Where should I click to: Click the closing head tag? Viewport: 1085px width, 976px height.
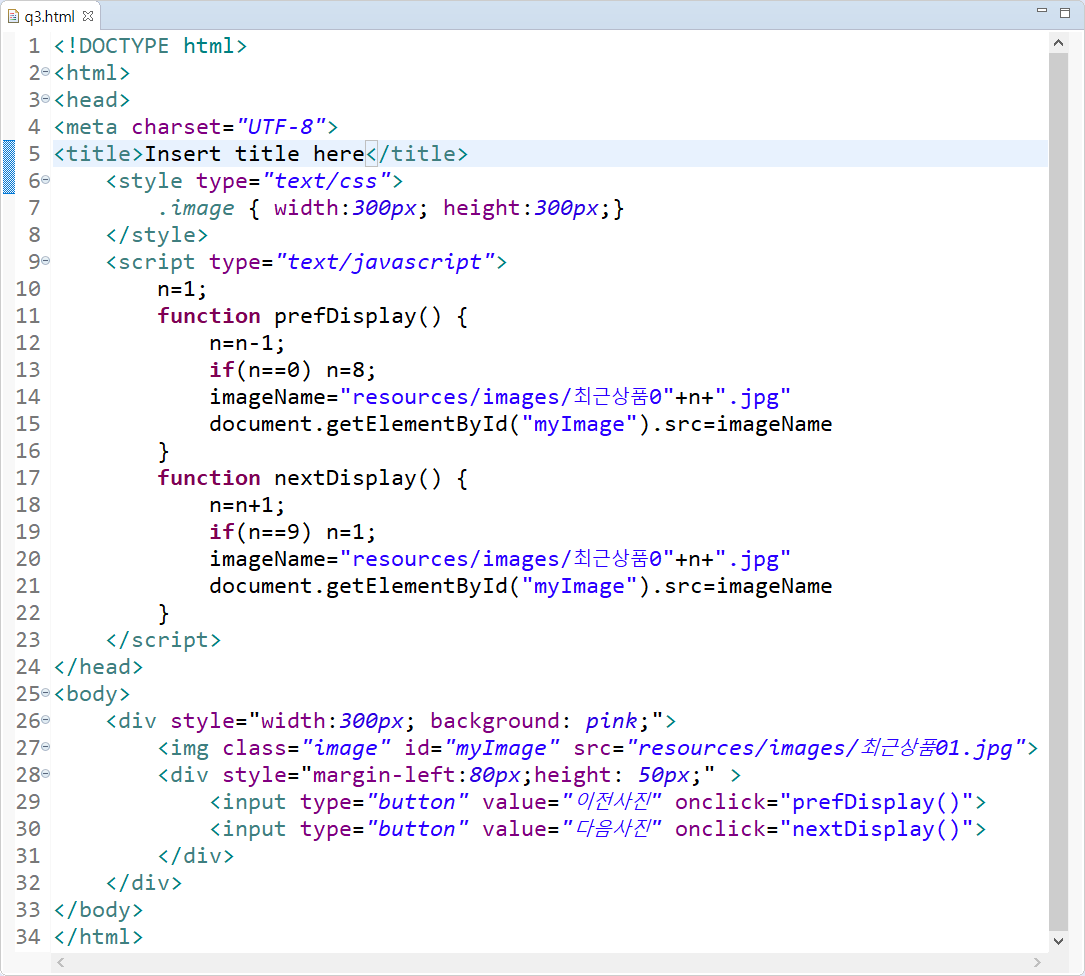[x=98, y=667]
